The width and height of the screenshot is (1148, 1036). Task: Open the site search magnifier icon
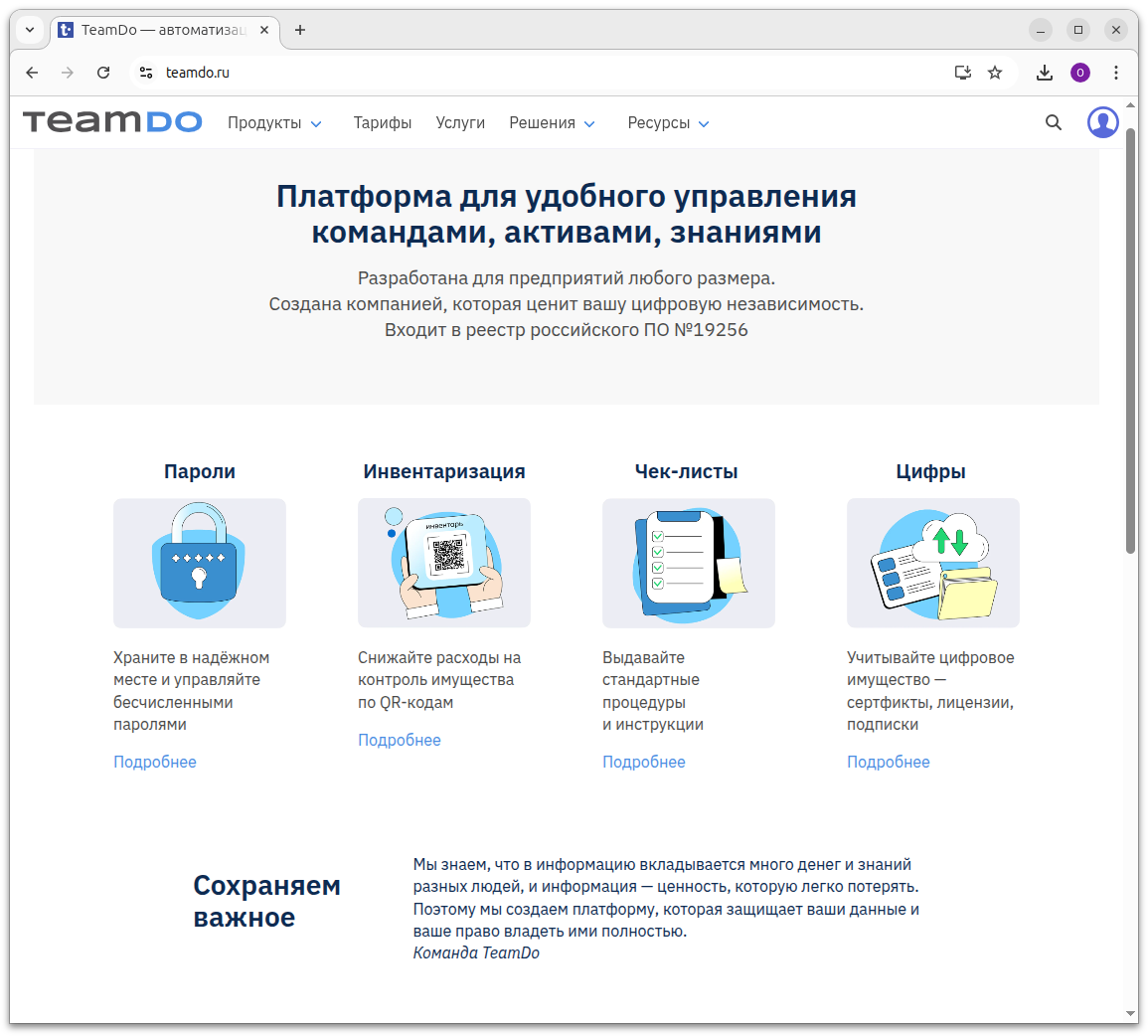pyautogui.click(x=1053, y=122)
